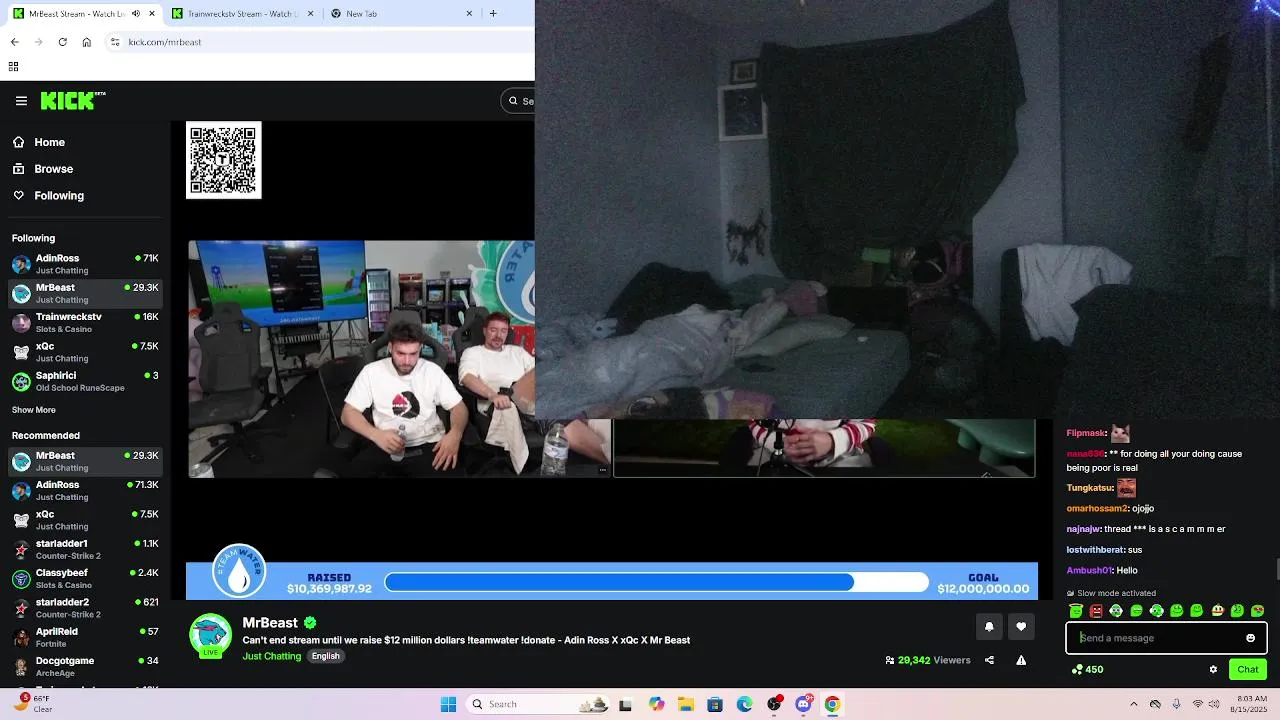This screenshot has width=1280, height=720.
Task: Reload the kick.com page
Action: 62,42
